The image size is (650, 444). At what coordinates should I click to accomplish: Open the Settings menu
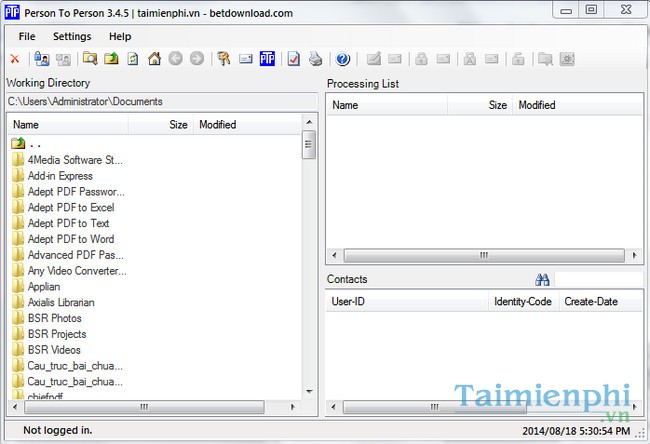[72, 36]
